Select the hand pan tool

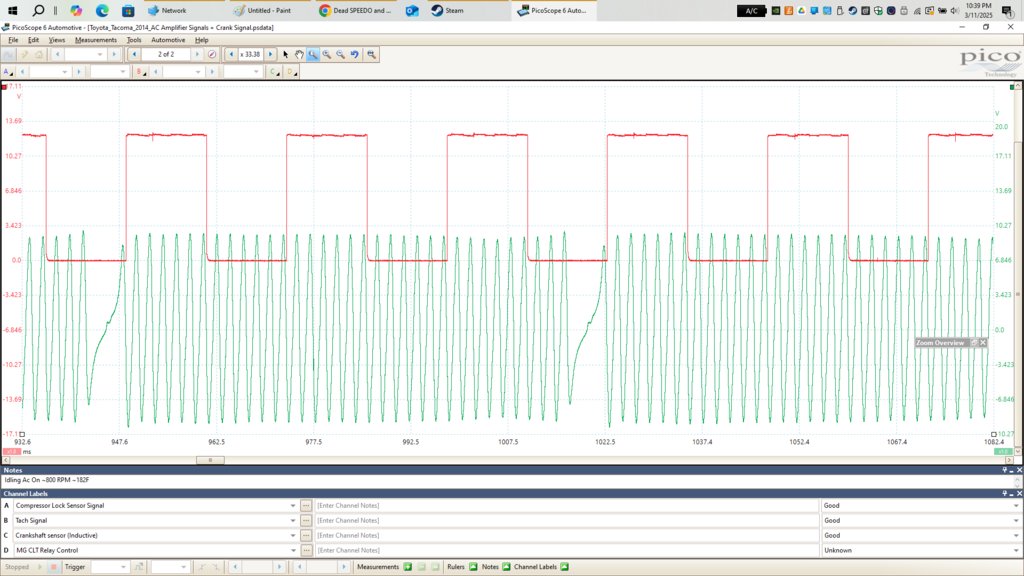[299, 54]
